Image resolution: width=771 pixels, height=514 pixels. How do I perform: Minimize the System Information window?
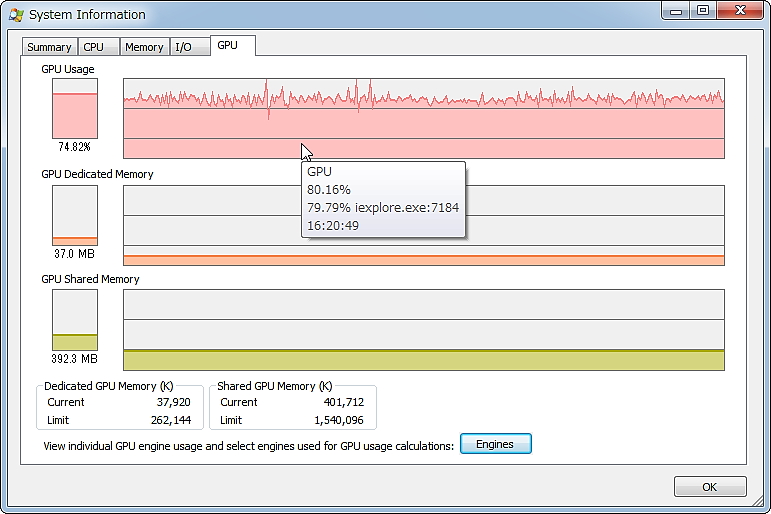point(679,10)
